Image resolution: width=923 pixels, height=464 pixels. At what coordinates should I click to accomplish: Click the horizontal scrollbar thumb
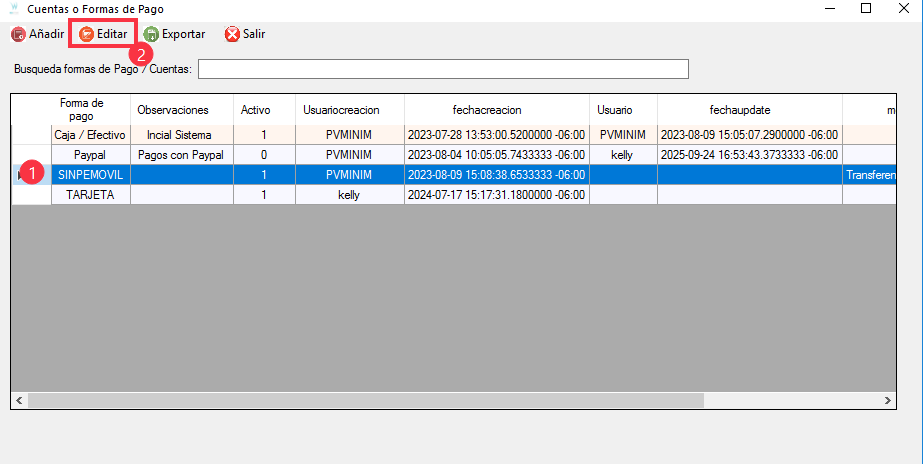click(366, 400)
